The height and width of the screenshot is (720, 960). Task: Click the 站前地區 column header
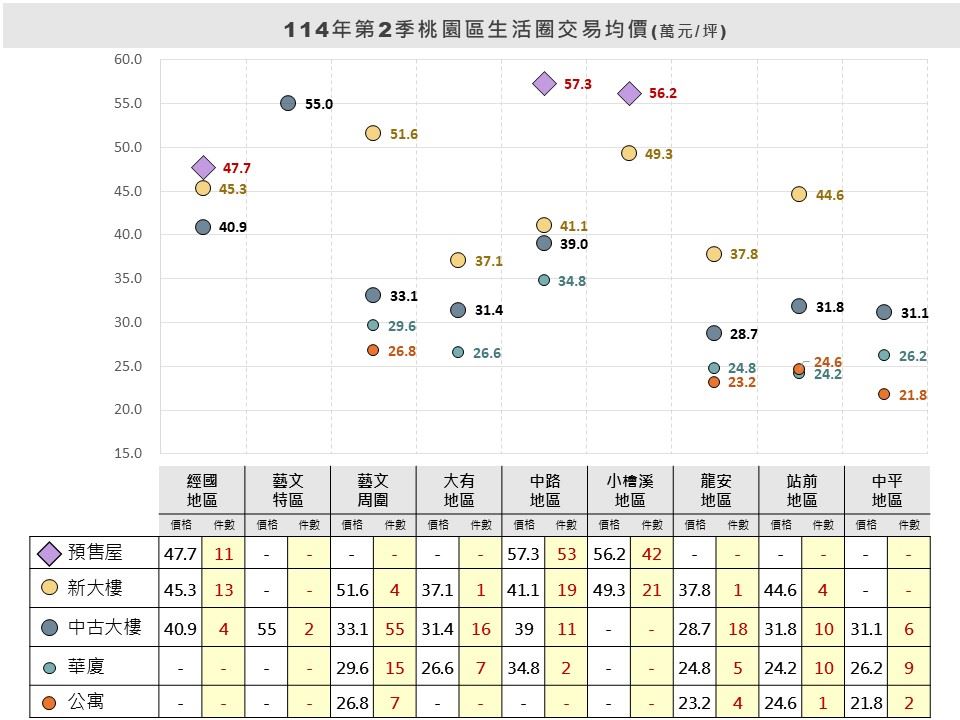[x=800, y=490]
